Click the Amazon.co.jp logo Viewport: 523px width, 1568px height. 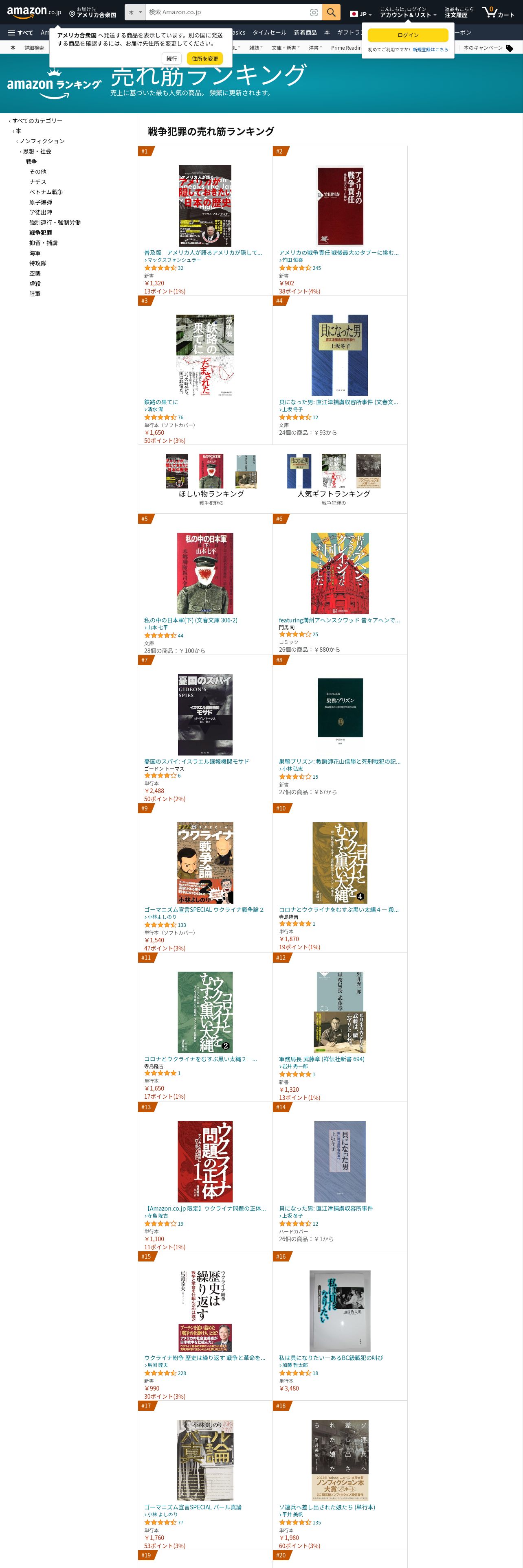[x=34, y=12]
